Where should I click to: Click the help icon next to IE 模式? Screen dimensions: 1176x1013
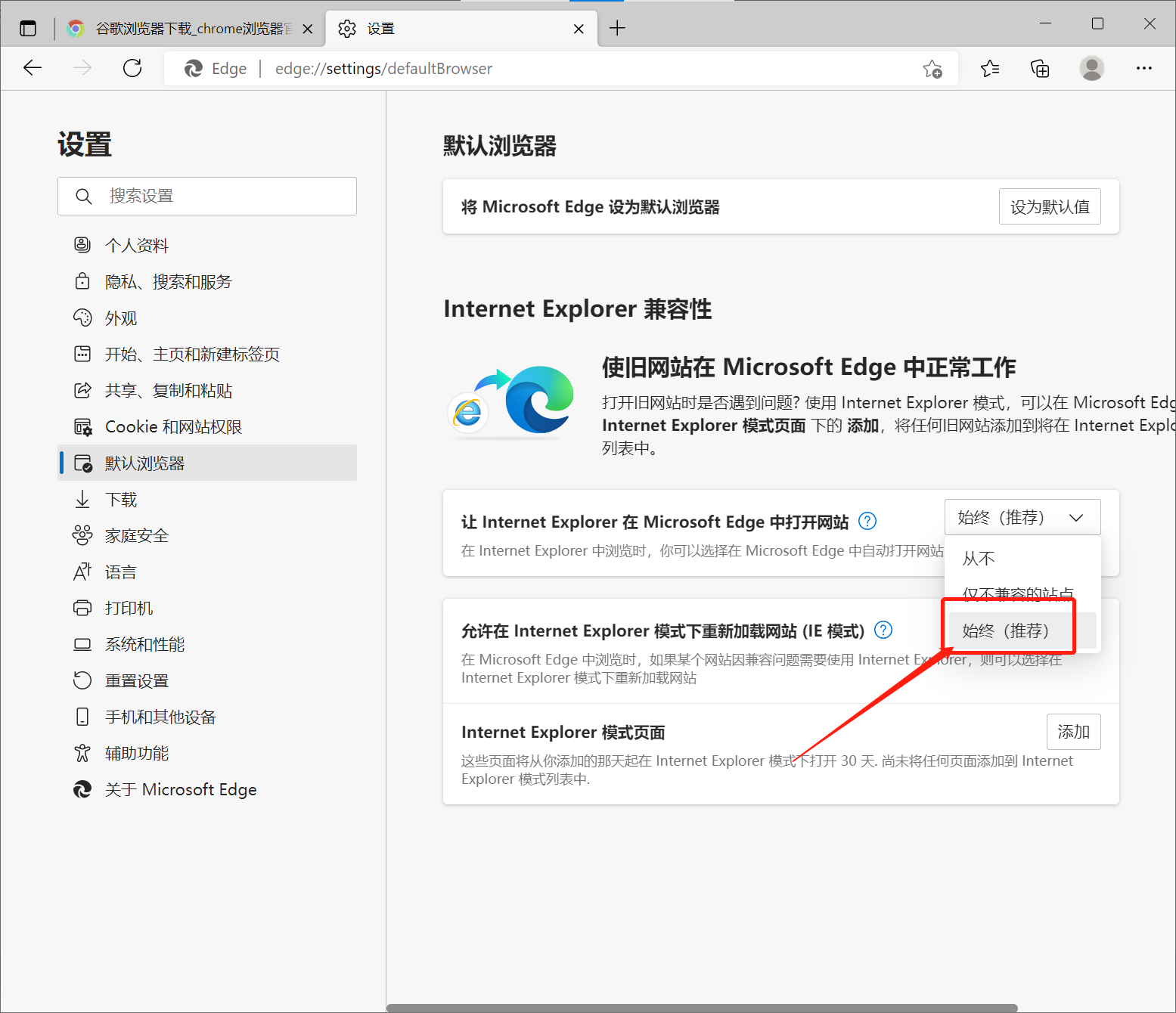pyautogui.click(x=883, y=630)
